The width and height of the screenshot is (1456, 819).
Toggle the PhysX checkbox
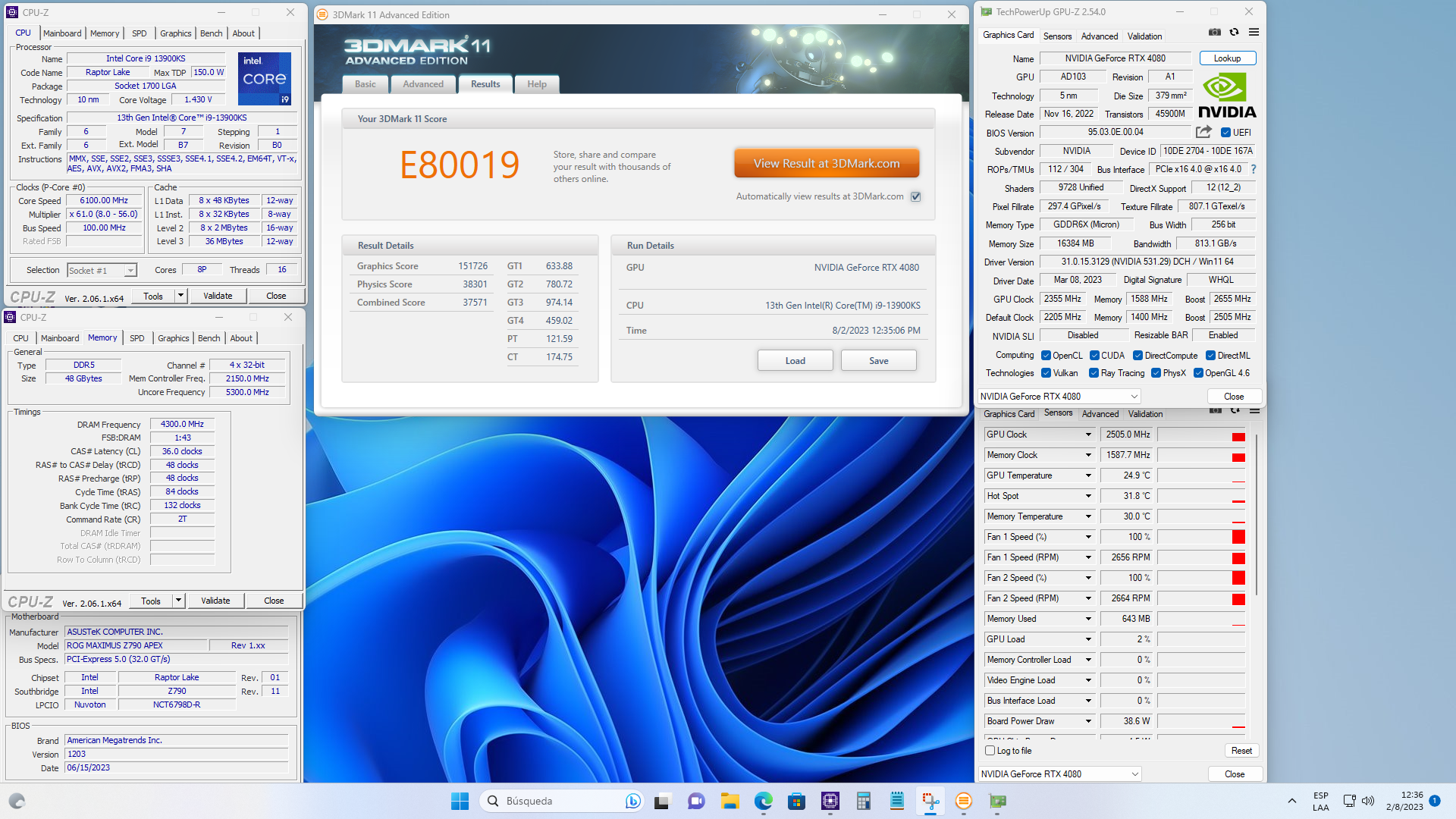pyautogui.click(x=1156, y=373)
